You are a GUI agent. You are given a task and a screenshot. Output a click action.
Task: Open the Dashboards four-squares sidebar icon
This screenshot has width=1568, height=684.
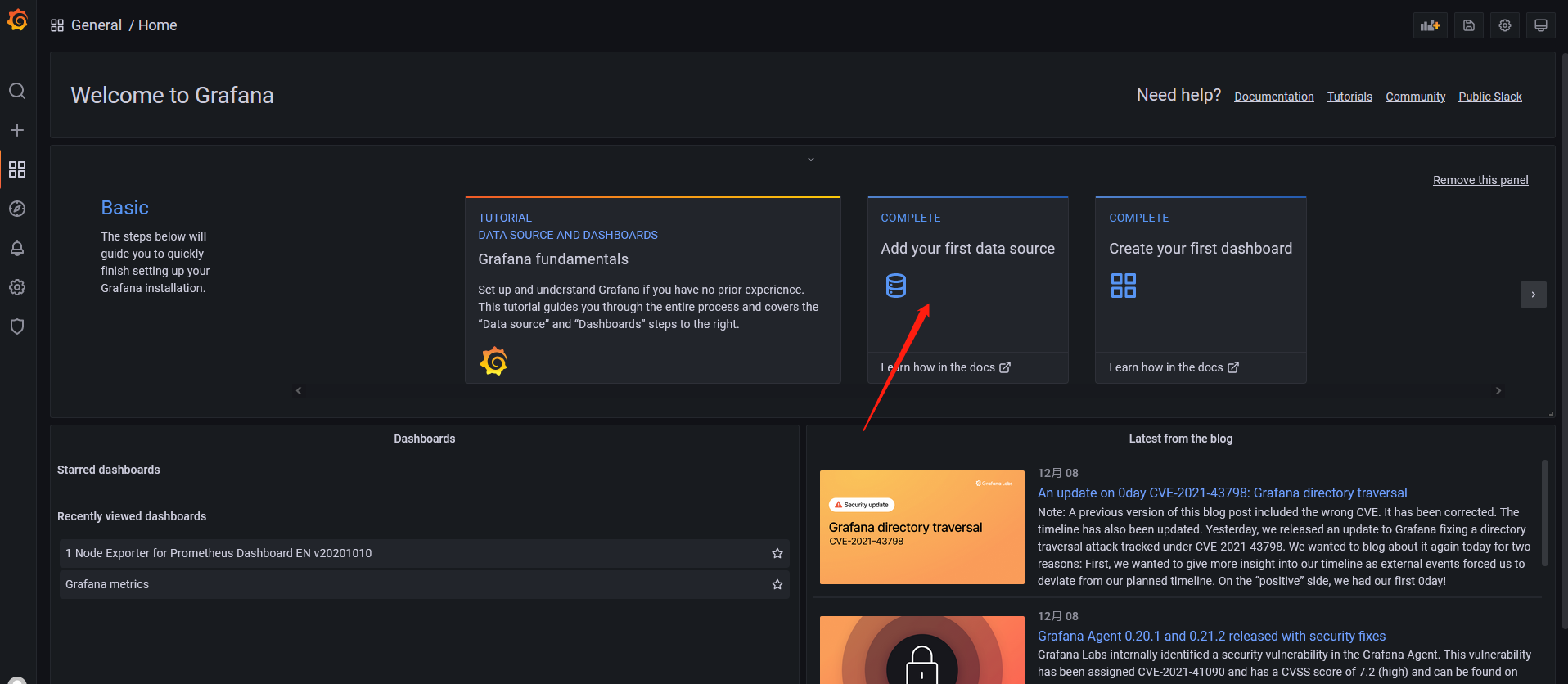pos(17,169)
